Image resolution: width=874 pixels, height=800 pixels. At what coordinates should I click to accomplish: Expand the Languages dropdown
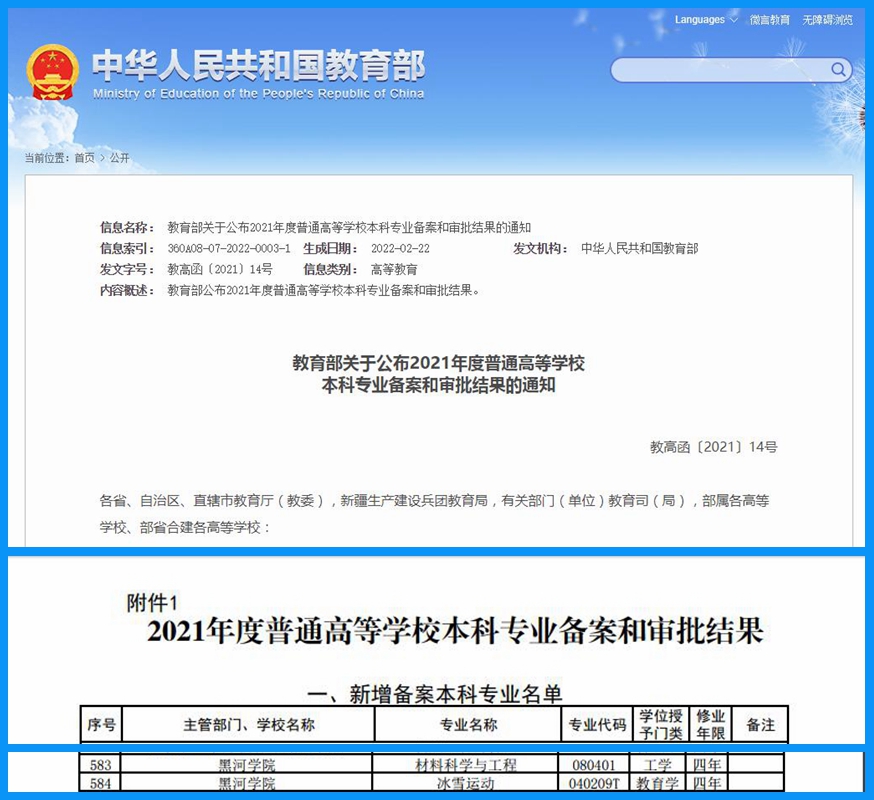point(699,20)
